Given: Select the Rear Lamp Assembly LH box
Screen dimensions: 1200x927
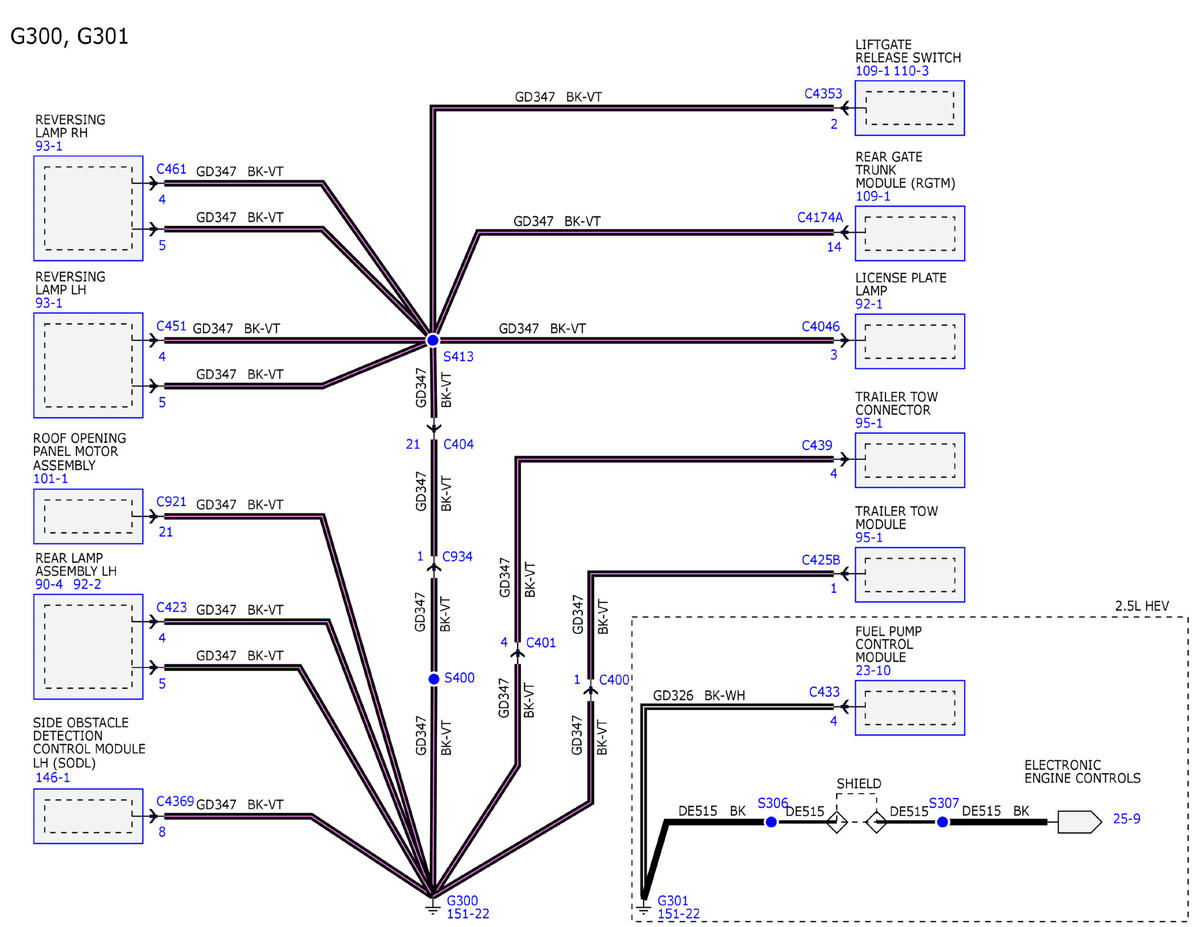Looking at the screenshot, I should (x=87, y=646).
